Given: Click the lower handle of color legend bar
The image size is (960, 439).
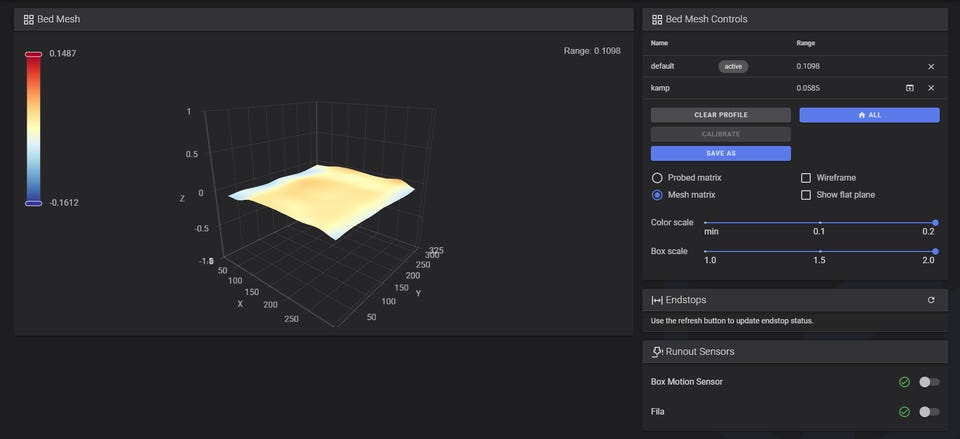Looking at the screenshot, I should (33, 203).
